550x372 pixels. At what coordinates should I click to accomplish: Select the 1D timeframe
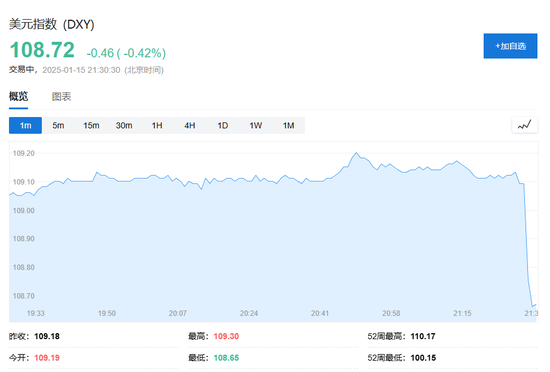[223, 125]
